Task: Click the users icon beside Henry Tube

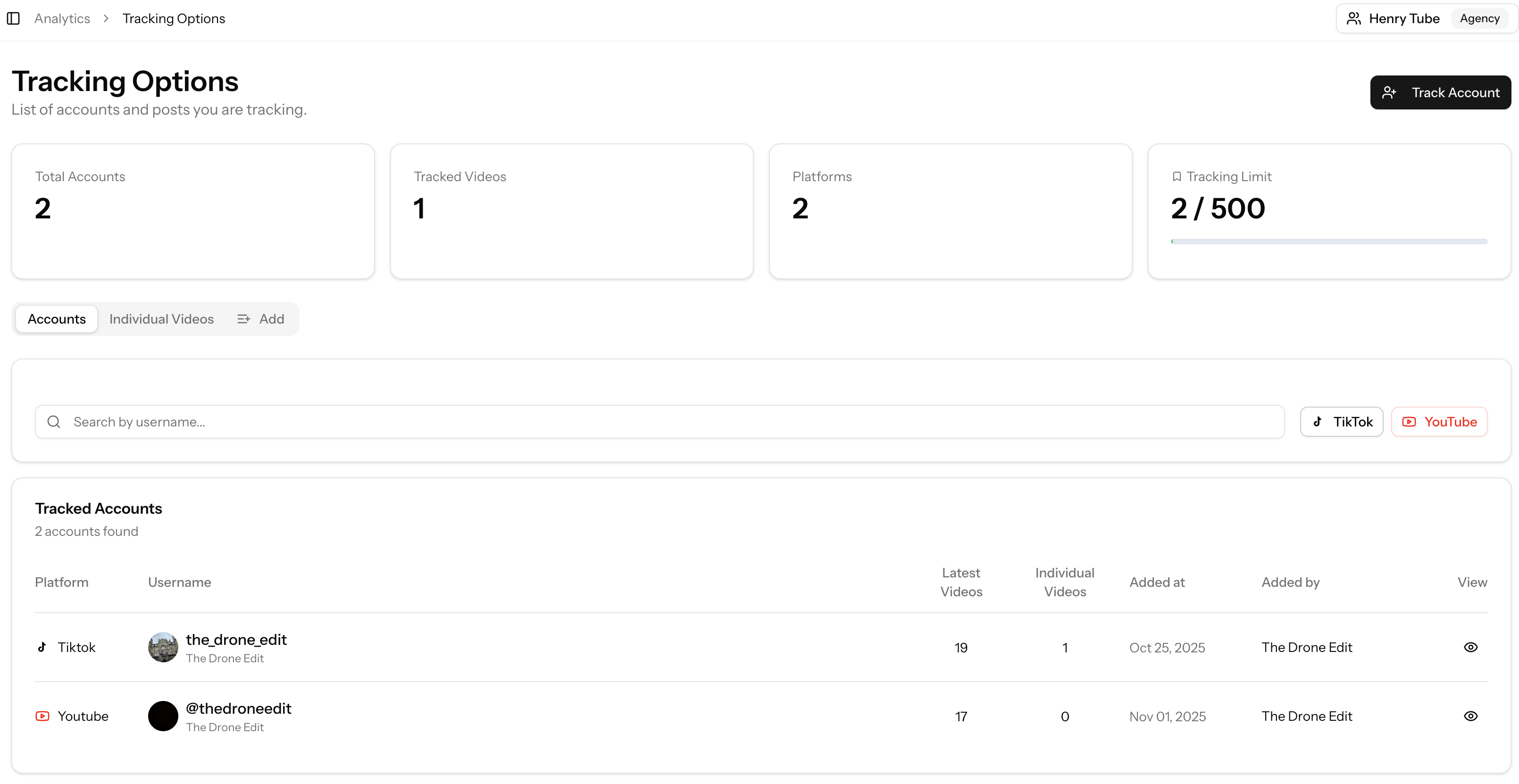Action: pos(1354,18)
